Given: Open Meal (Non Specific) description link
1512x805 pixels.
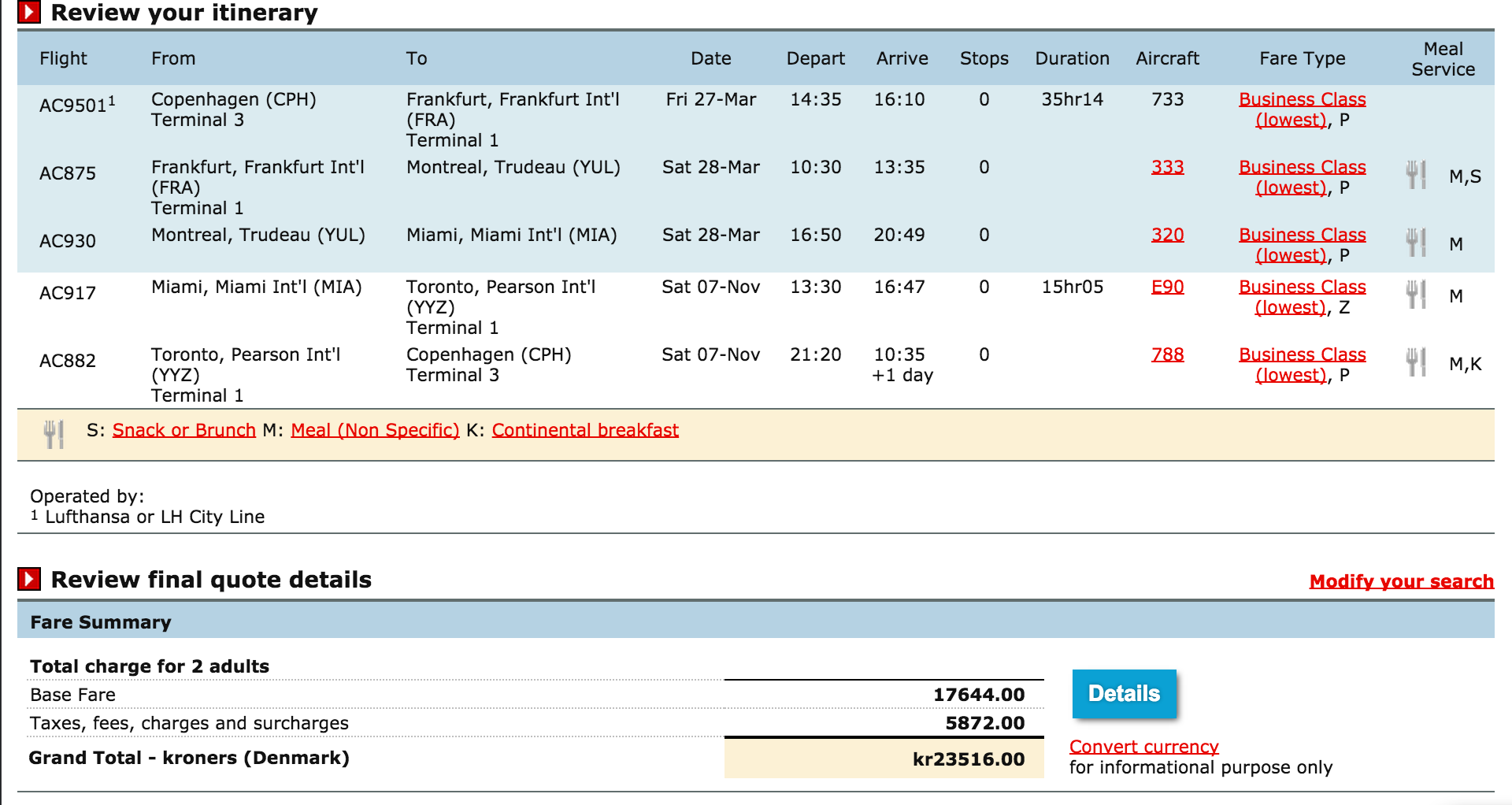Looking at the screenshot, I should 375,430.
